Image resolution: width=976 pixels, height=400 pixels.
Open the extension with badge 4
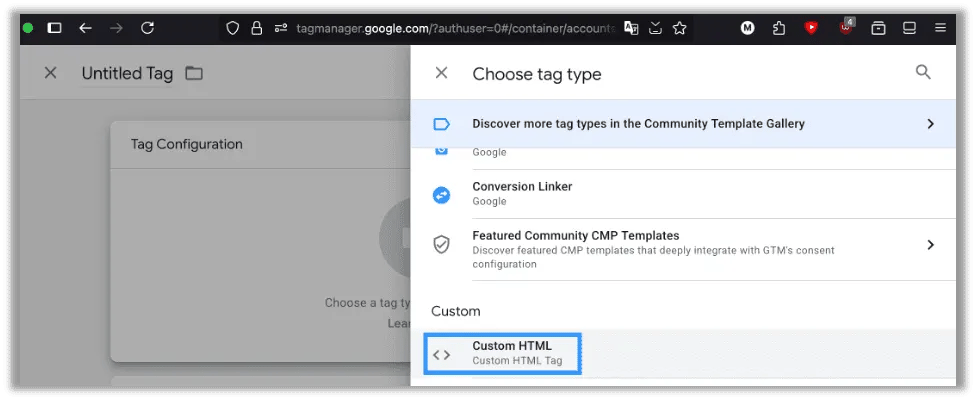847,27
